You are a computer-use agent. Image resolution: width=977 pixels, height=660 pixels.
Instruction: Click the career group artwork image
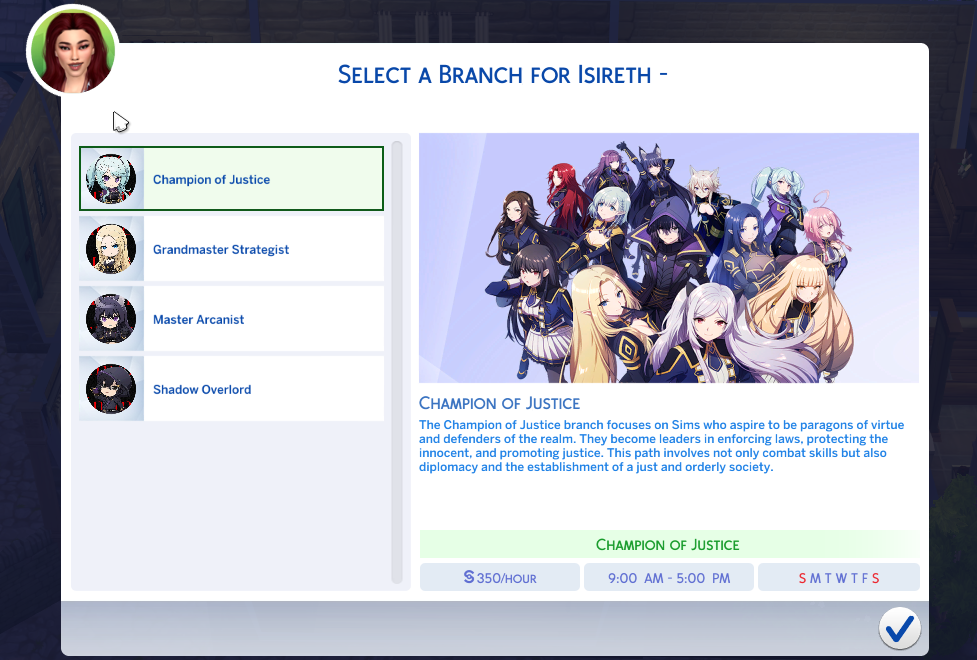click(x=669, y=257)
